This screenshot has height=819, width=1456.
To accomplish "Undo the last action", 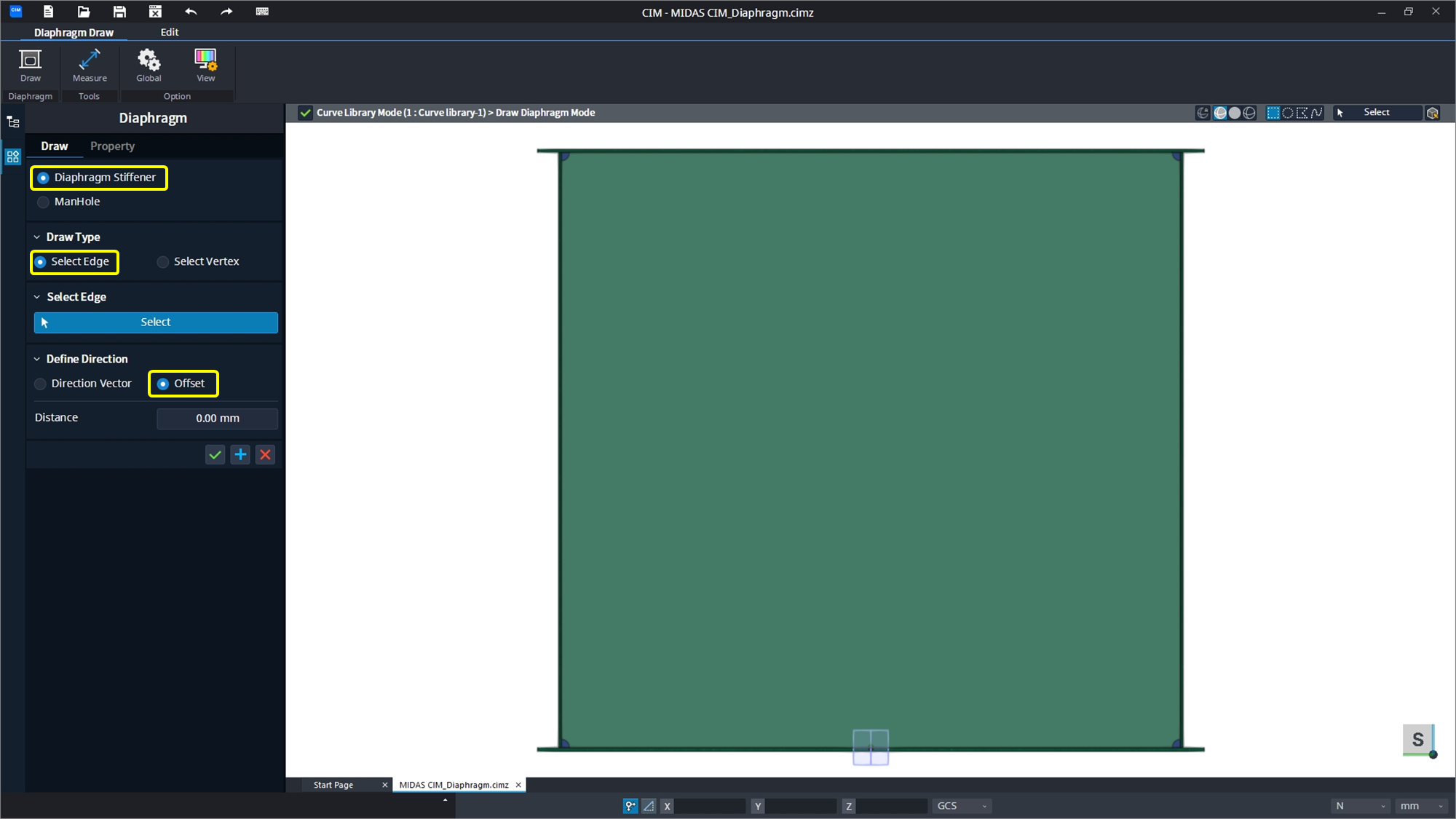I will click(191, 11).
